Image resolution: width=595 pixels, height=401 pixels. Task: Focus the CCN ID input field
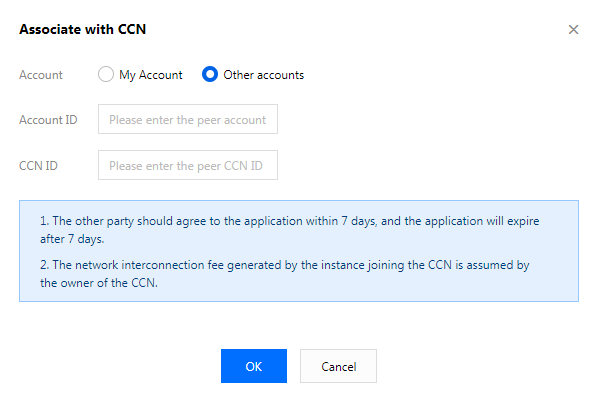pos(188,165)
